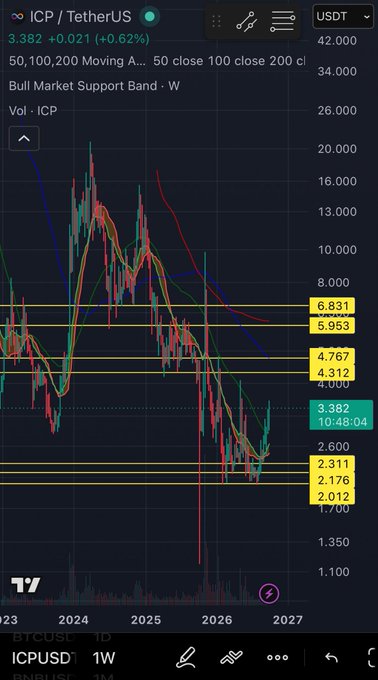Open the indicators chart icon in bottom bar
The image size is (378, 680).
coord(231,658)
